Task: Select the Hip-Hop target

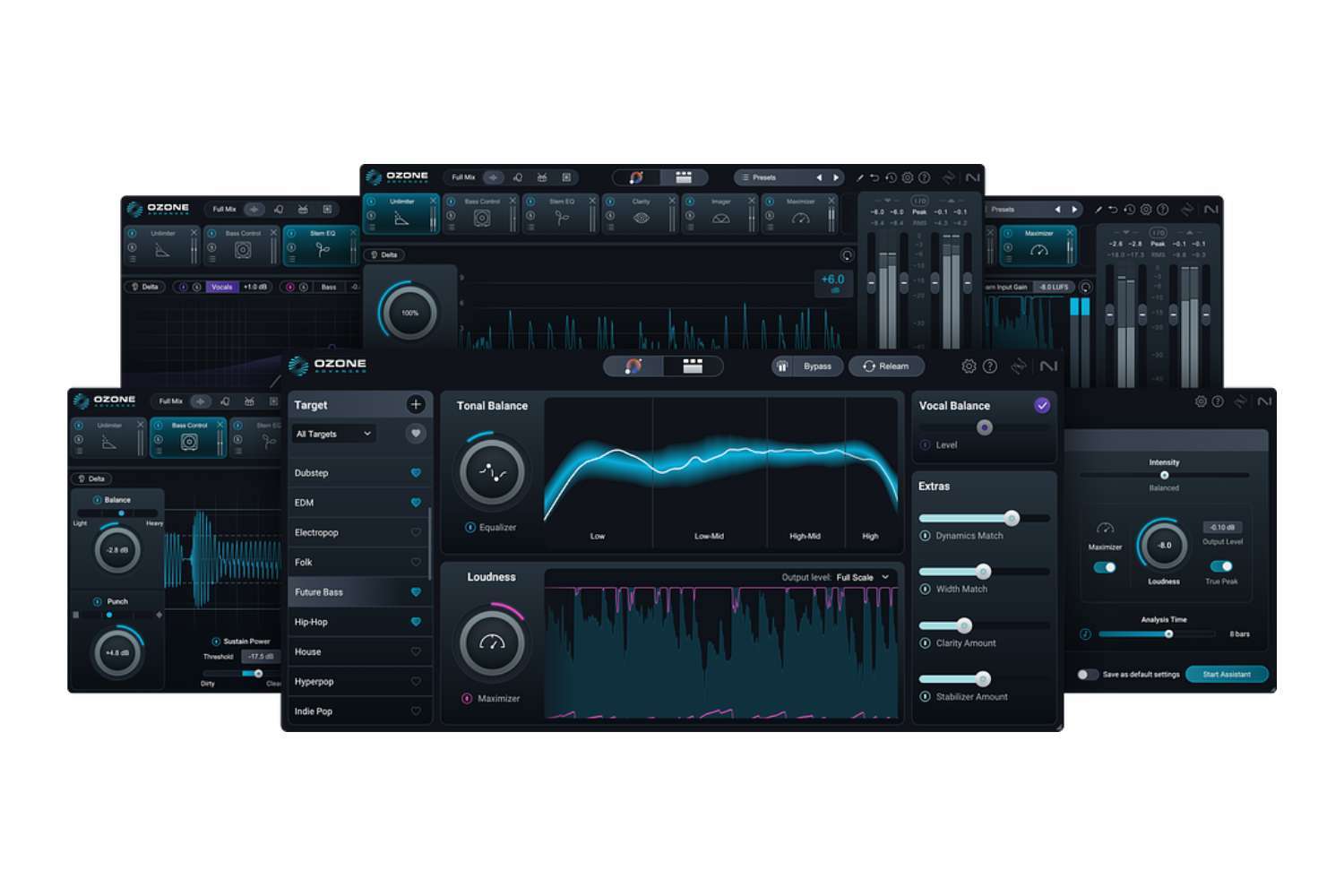Action: click(x=358, y=622)
